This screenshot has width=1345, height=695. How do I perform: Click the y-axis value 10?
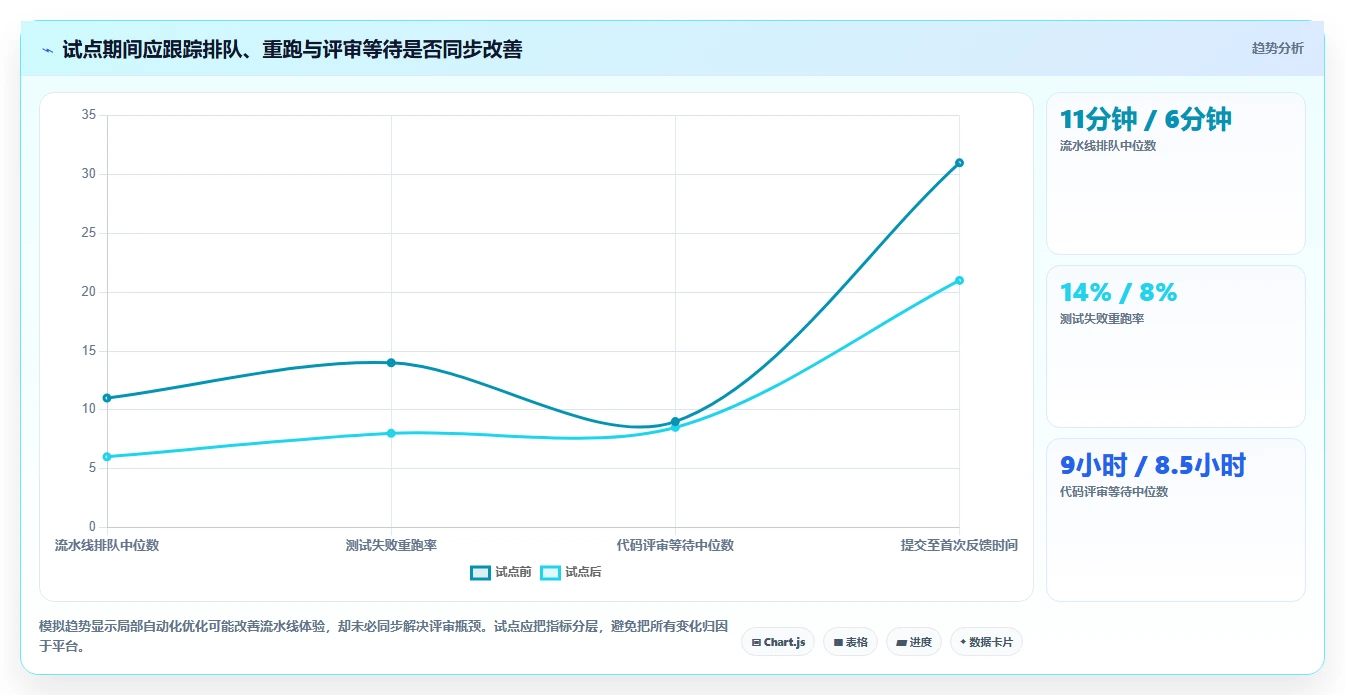click(88, 409)
